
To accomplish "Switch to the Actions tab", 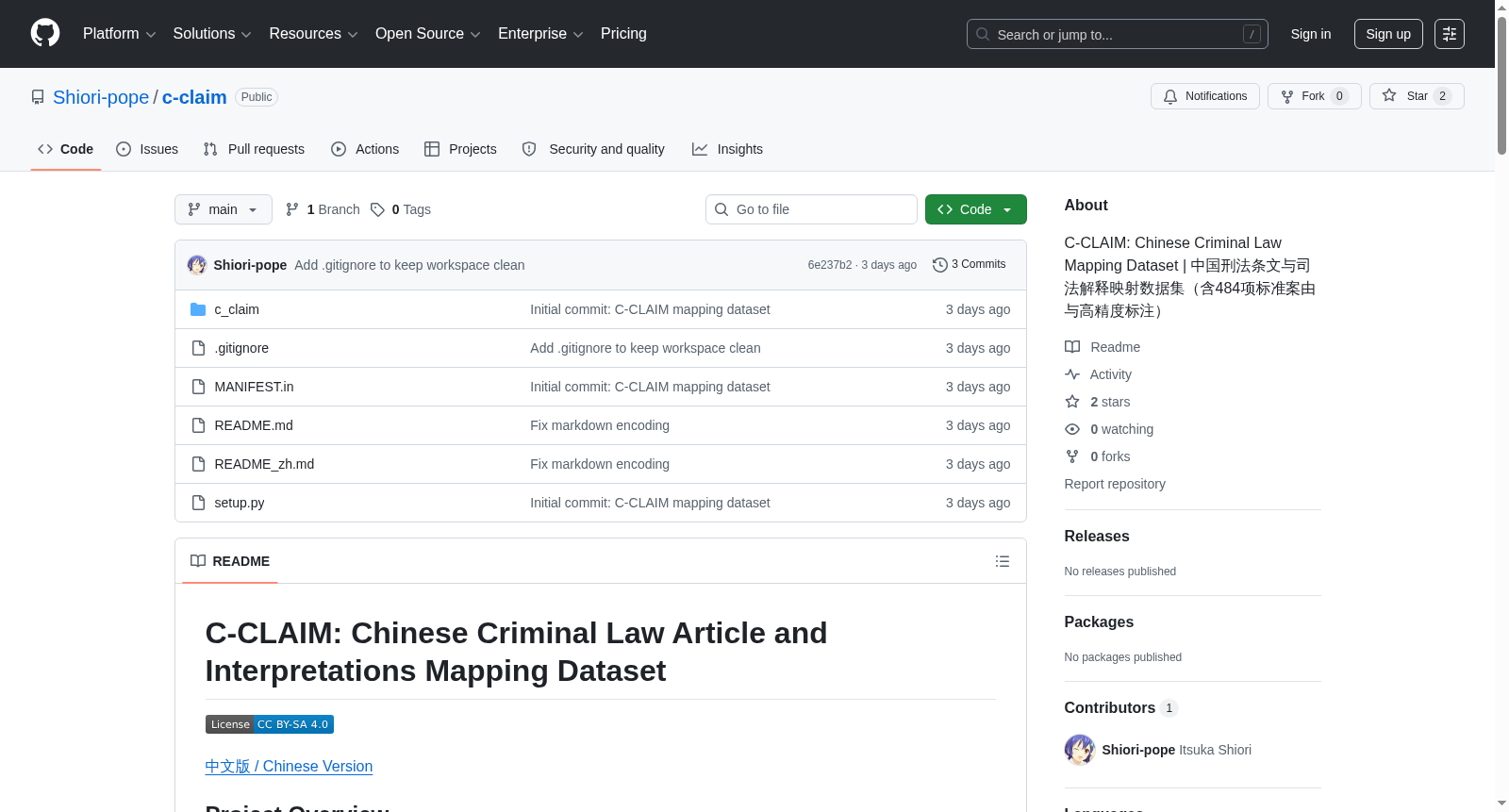I will coord(365,149).
